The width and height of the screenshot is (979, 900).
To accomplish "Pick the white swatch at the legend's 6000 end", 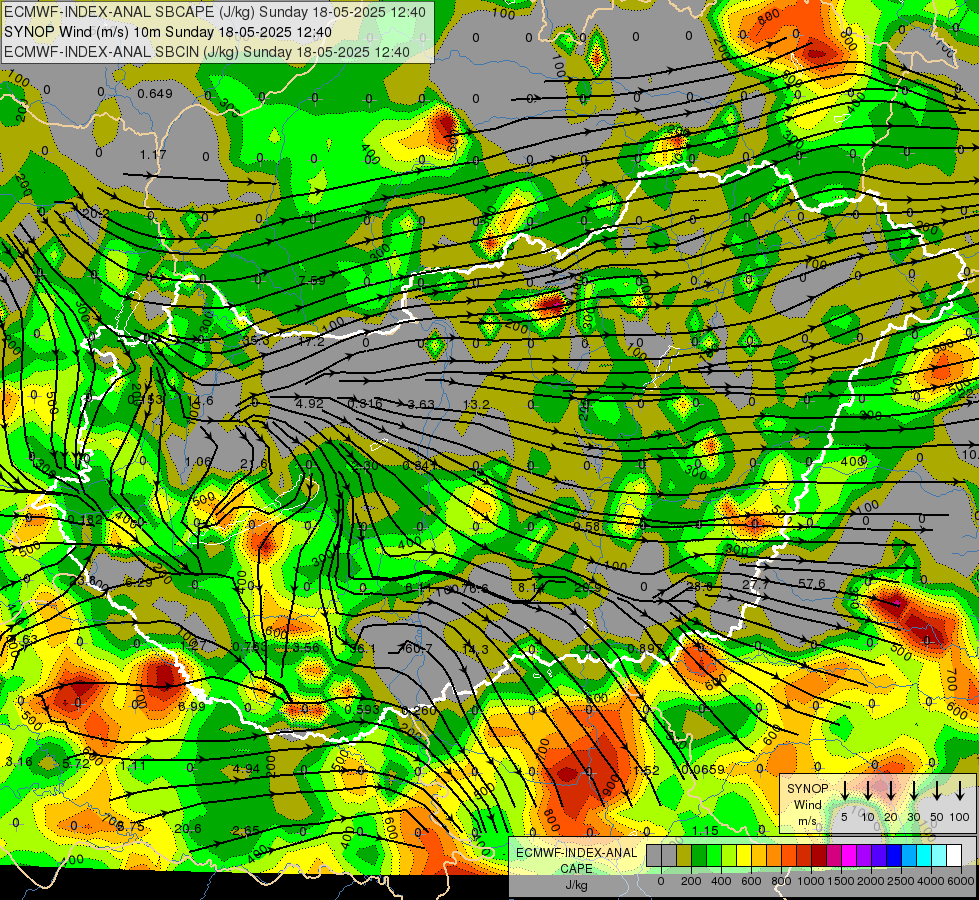I will [x=954, y=856].
